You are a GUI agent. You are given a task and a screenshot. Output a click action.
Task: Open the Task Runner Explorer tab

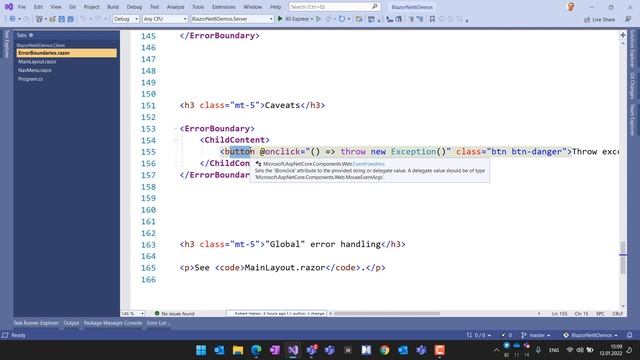coord(36,323)
